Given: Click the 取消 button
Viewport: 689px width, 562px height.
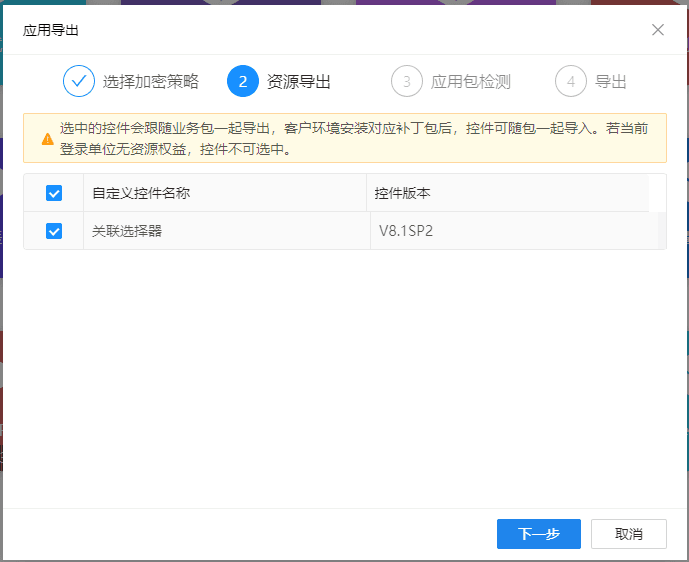Looking at the screenshot, I should click(x=628, y=534).
